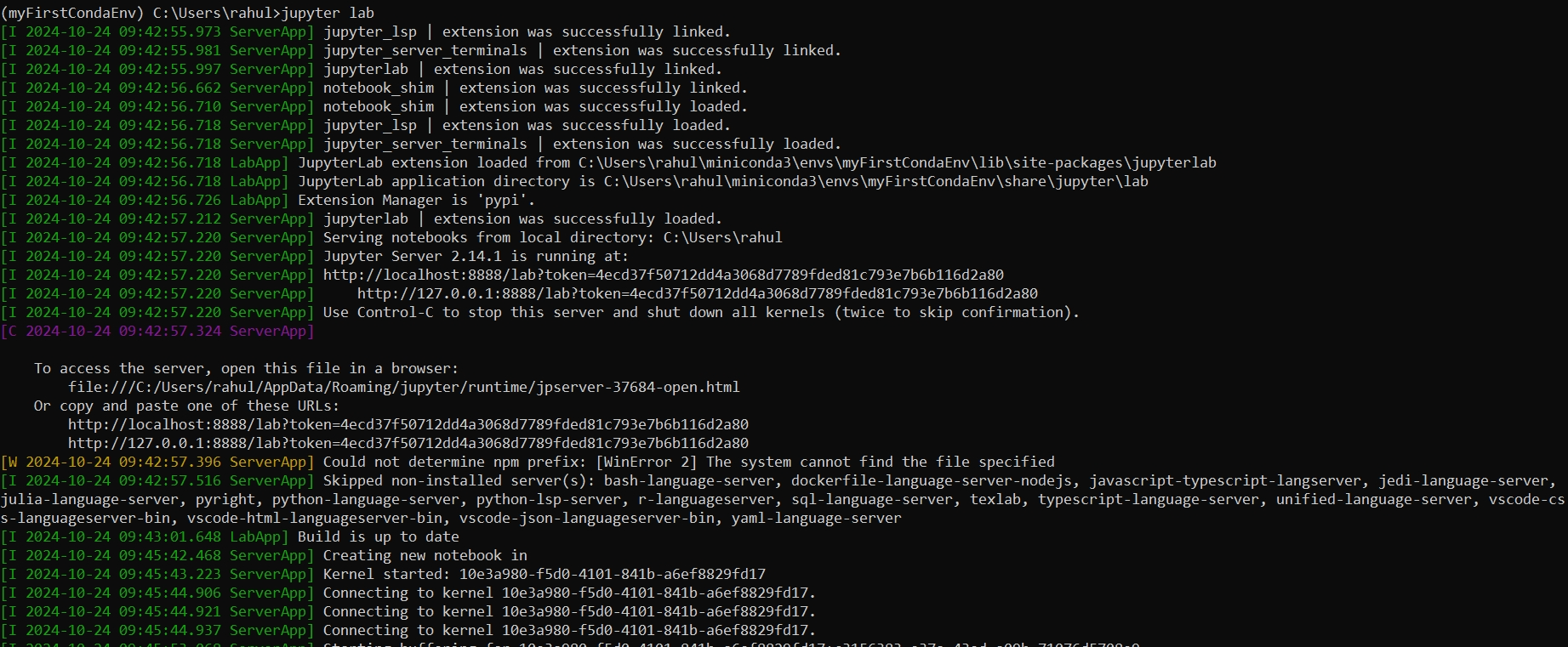This screenshot has width=1568, height=647.
Task: Click the 'Creating new notebook in' log line
Action: (x=264, y=555)
